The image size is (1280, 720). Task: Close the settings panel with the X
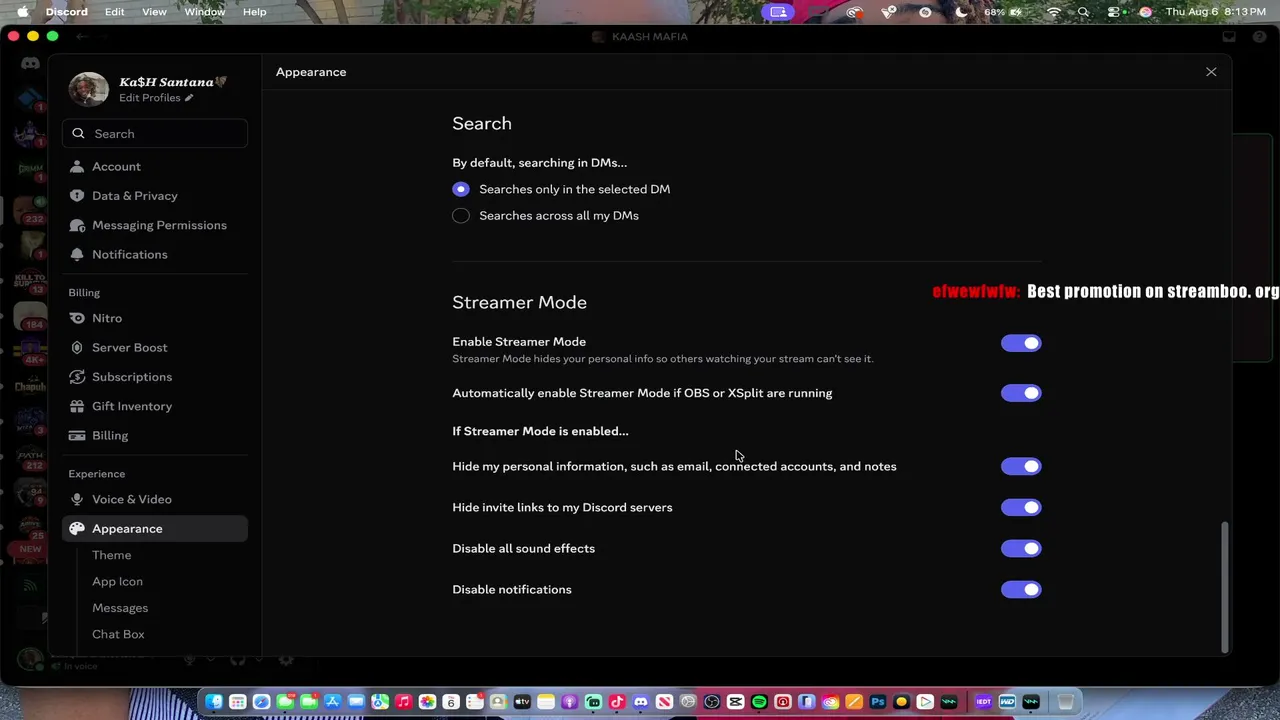coord(1211,72)
